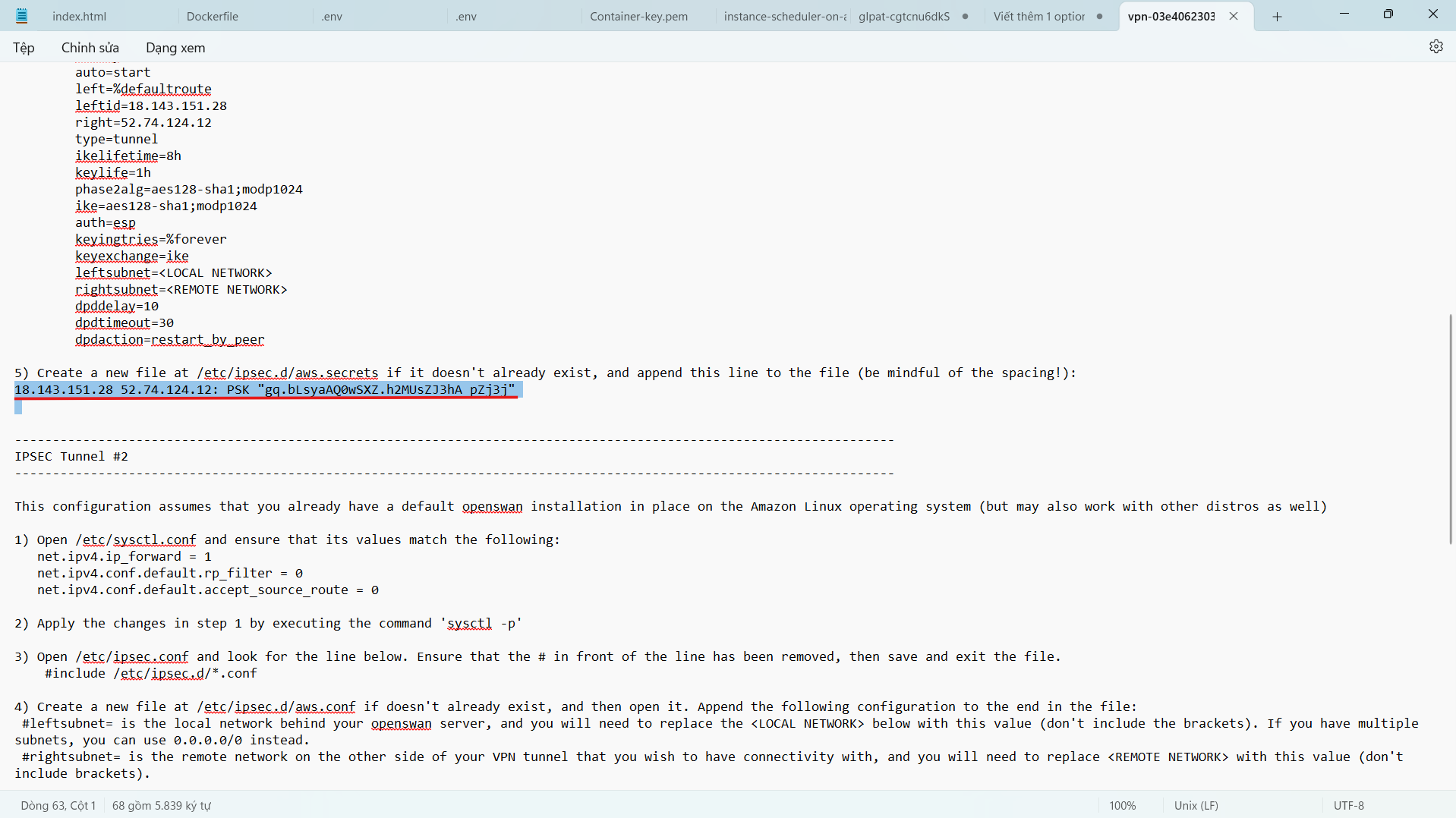Click UTF-8 encoding indicator
The width and height of the screenshot is (1456, 818).
(x=1348, y=805)
